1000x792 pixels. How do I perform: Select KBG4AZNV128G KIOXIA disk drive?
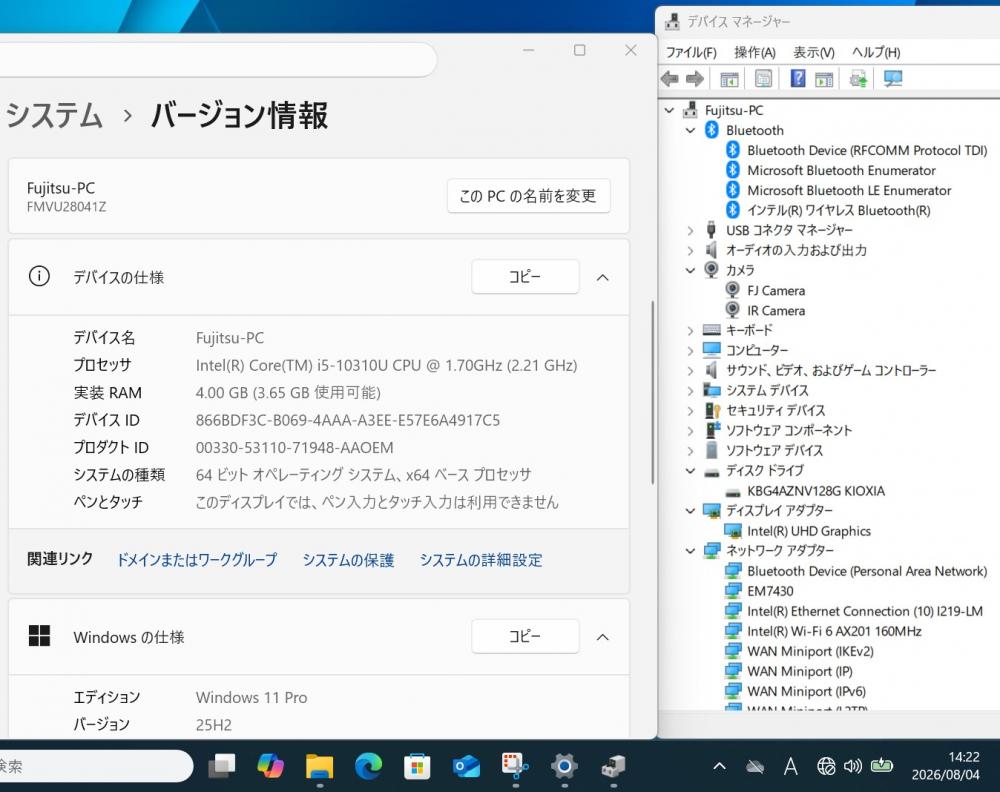pos(816,491)
